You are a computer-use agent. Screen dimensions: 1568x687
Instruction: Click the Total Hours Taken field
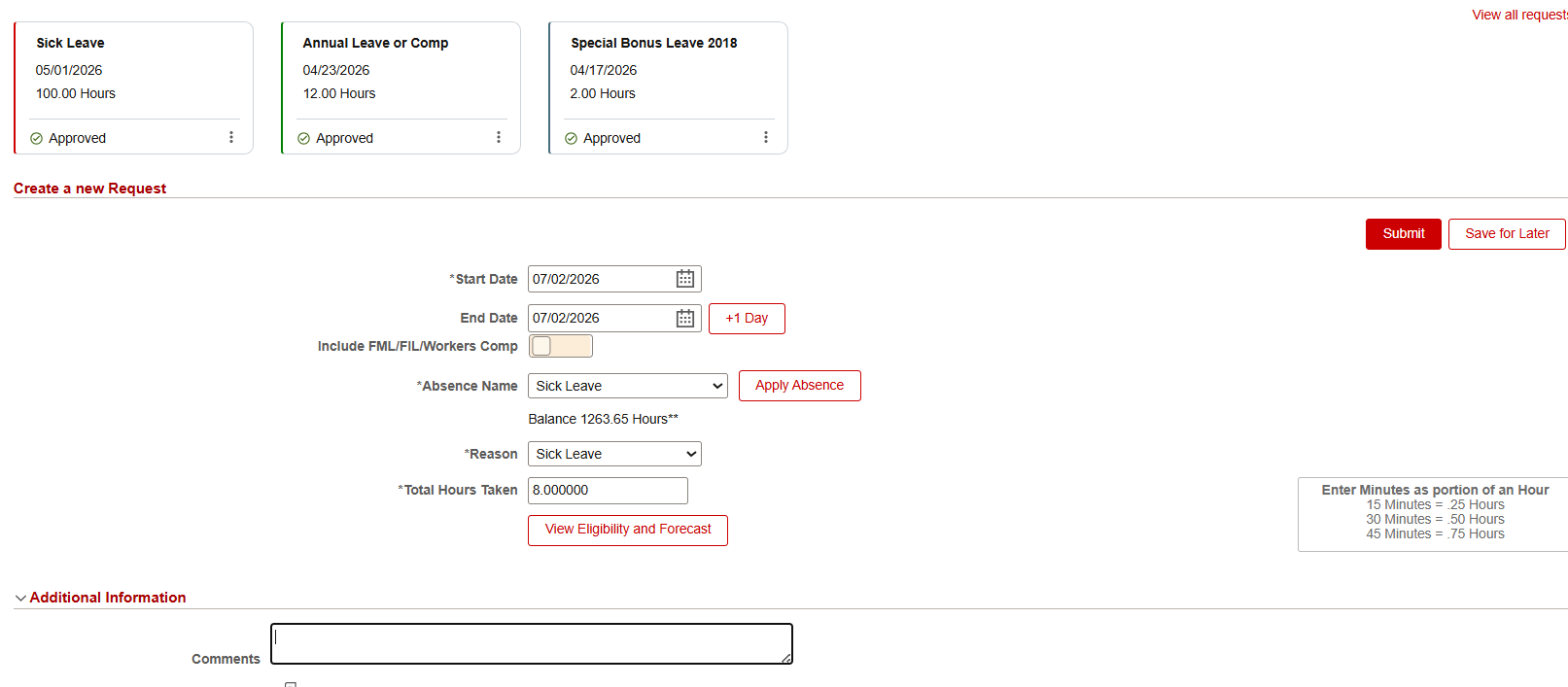(x=608, y=491)
